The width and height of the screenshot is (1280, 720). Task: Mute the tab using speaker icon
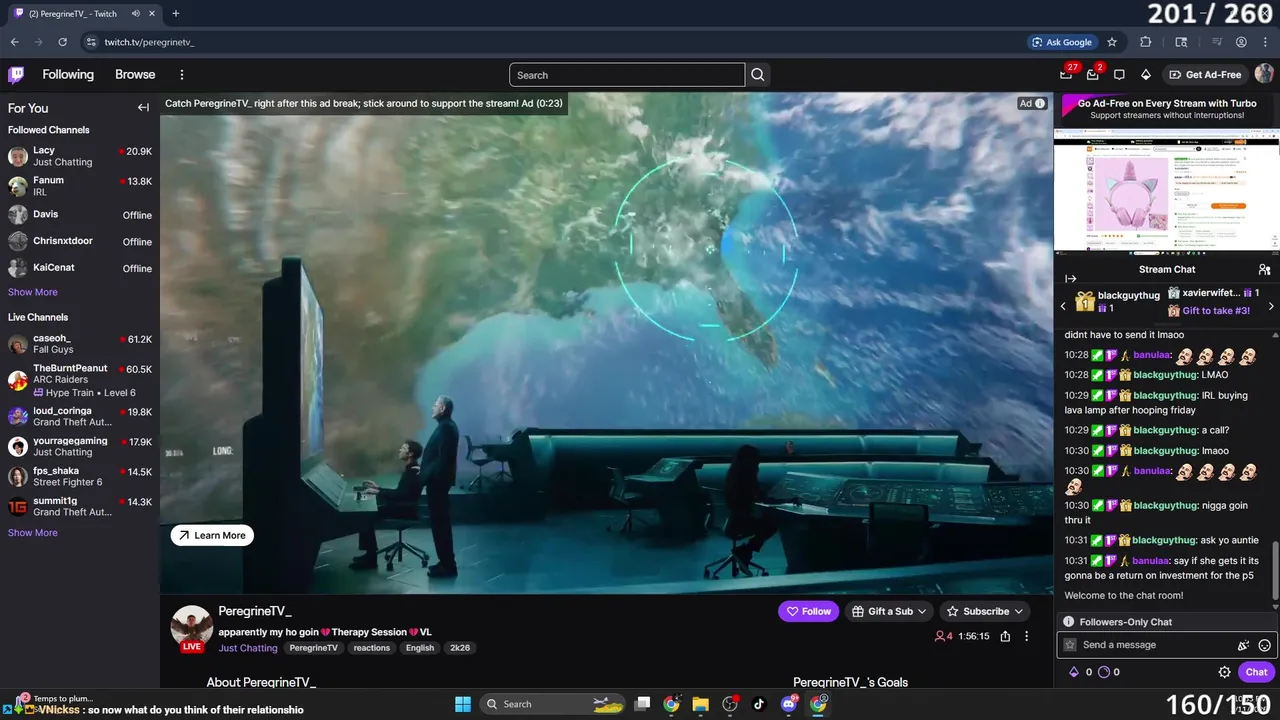click(x=135, y=14)
